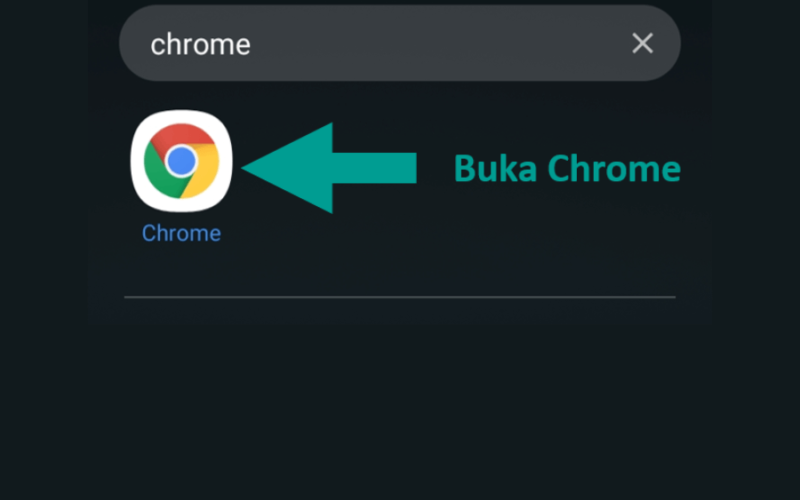The image size is (800, 500).
Task: Click the teal arrow pointing at Chrome
Action: [329, 168]
